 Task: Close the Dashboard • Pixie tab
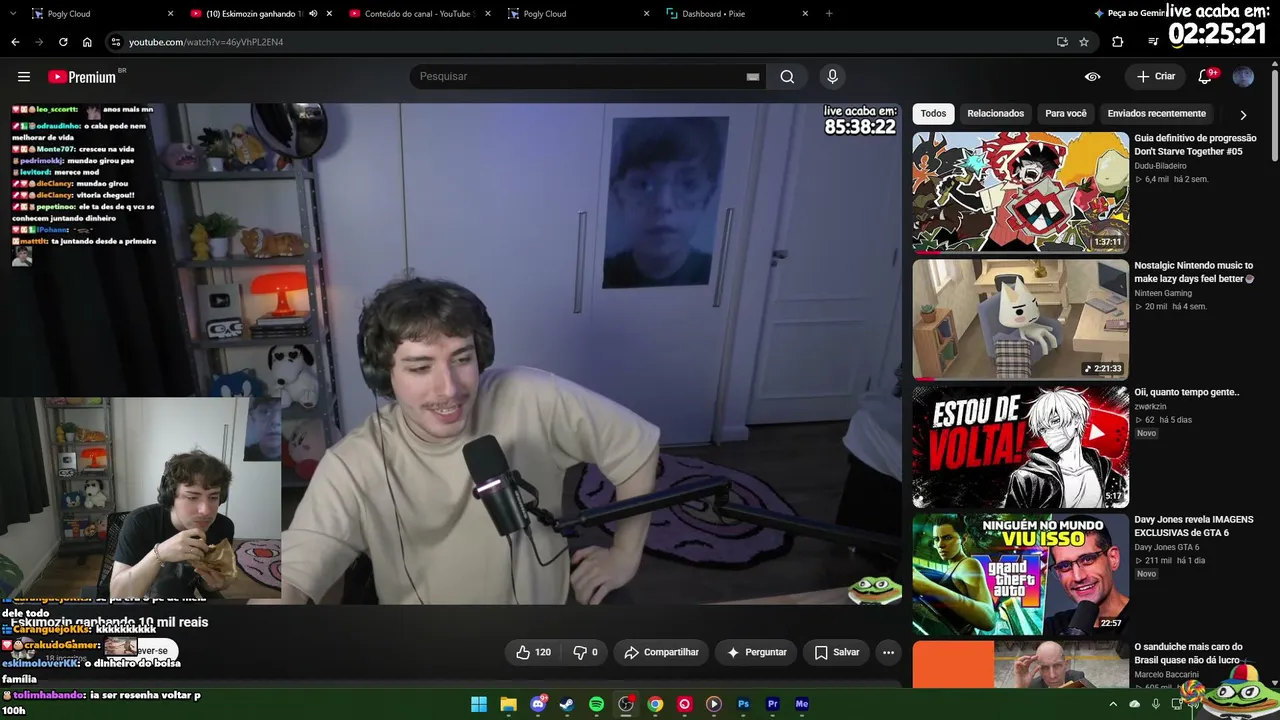click(805, 14)
